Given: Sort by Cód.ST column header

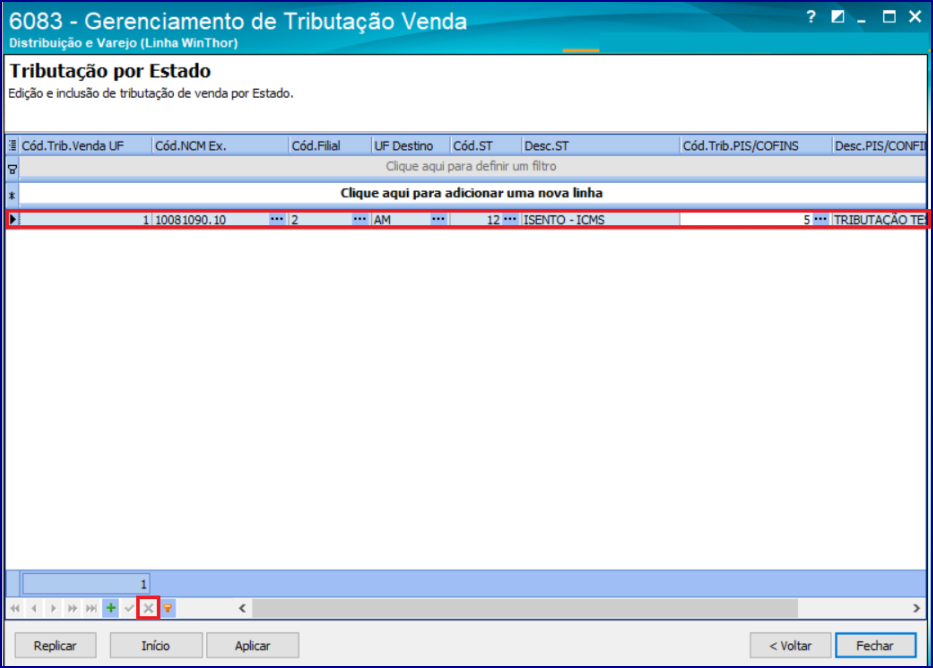Looking at the screenshot, I should 486,146.
